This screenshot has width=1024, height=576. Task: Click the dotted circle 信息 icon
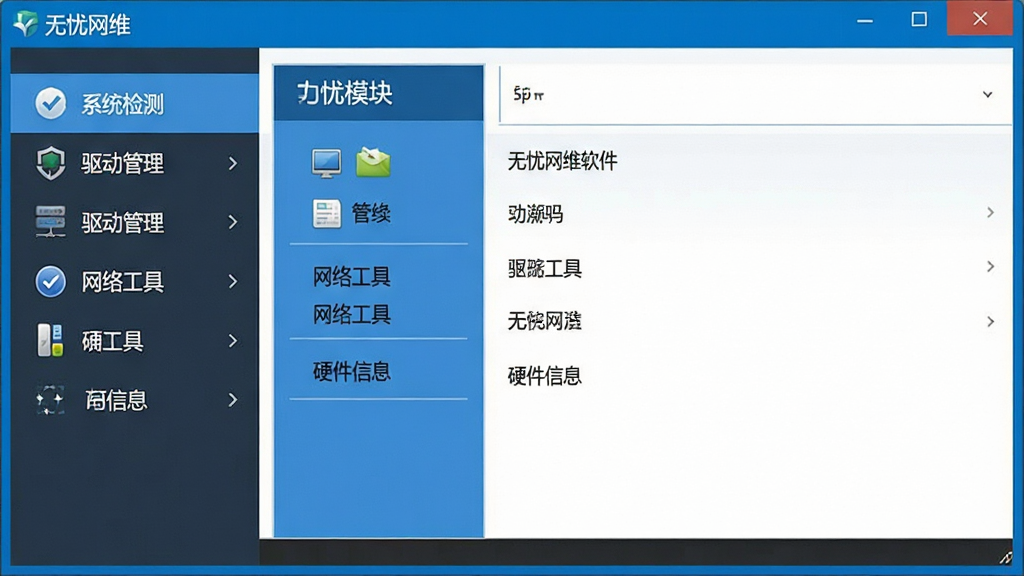click(50, 400)
